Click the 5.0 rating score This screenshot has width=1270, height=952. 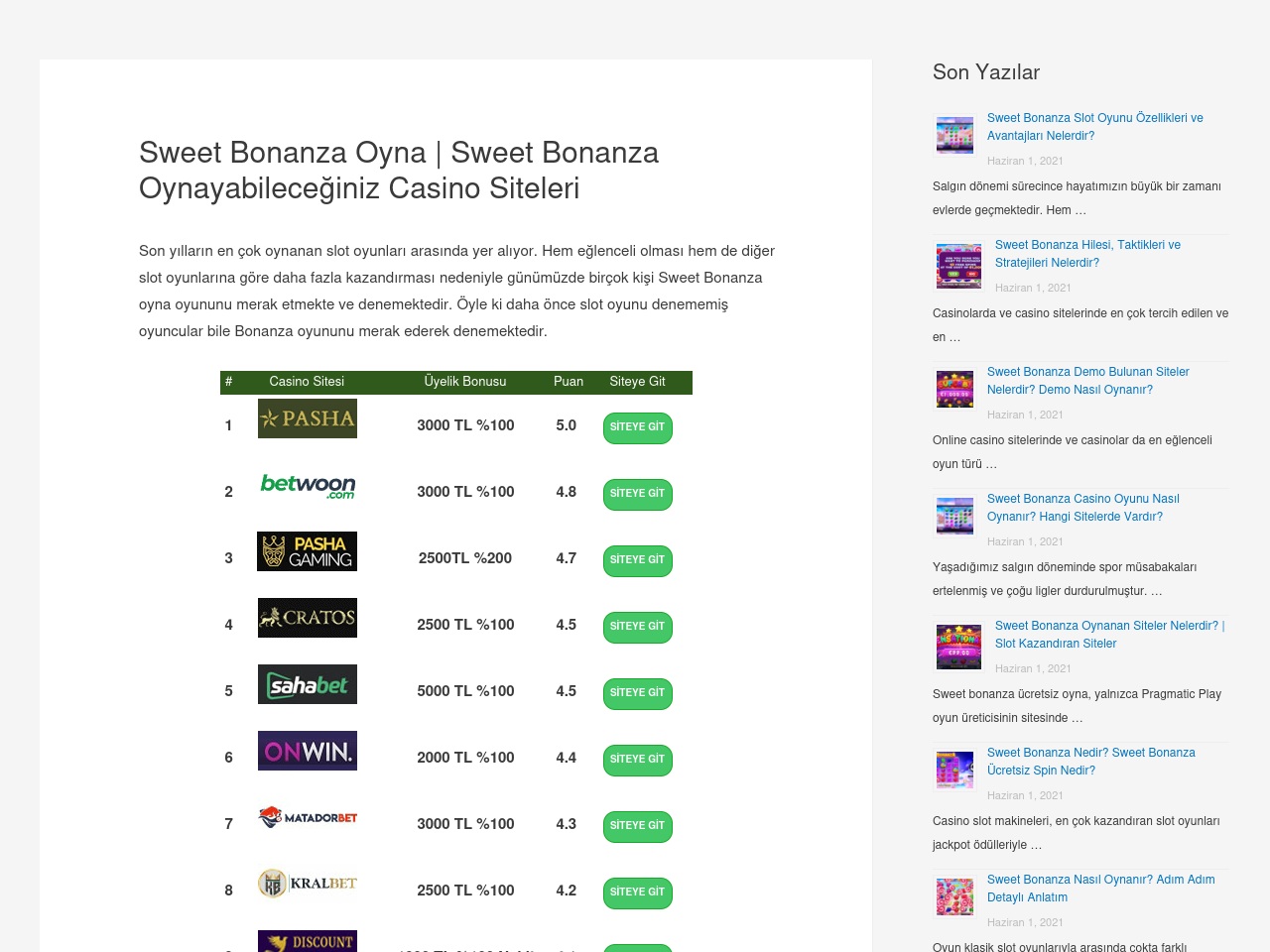[x=567, y=425]
